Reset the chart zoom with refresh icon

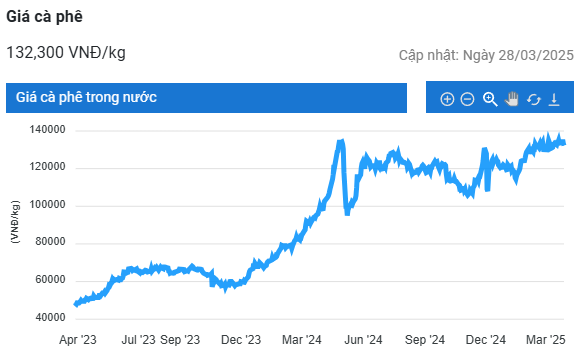(534, 100)
